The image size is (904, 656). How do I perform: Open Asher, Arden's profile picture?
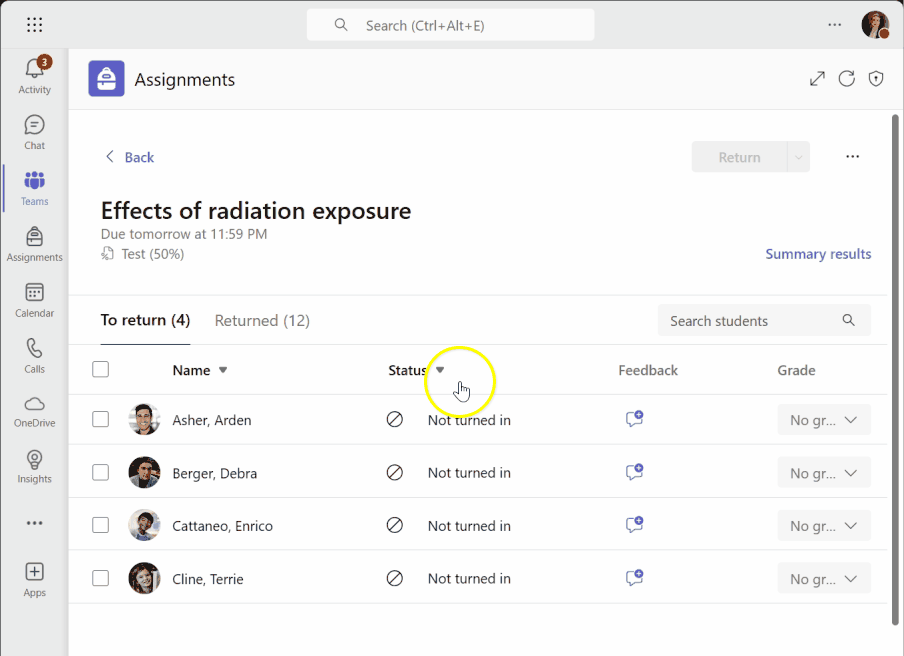(x=144, y=419)
